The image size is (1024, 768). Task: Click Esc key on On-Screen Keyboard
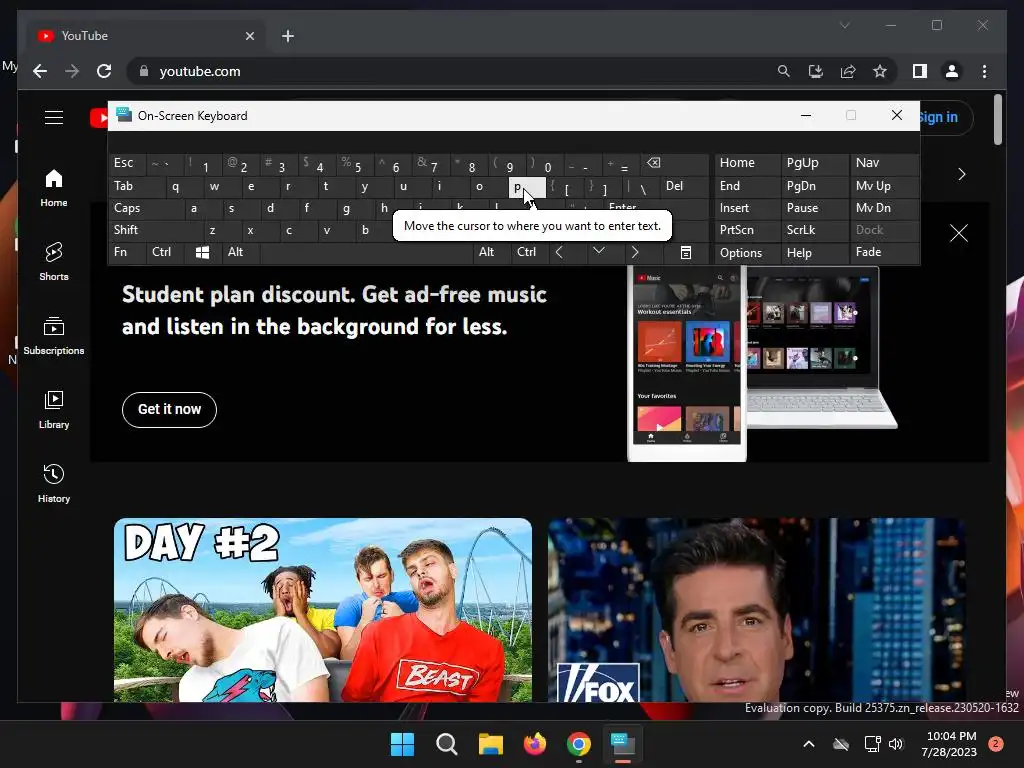(128, 163)
